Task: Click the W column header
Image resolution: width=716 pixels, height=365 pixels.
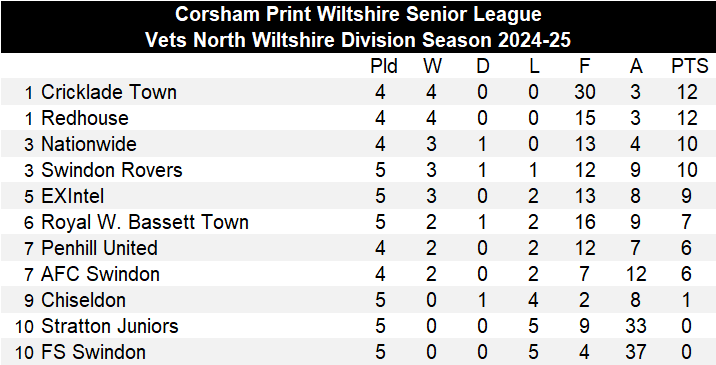Action: [x=432, y=67]
